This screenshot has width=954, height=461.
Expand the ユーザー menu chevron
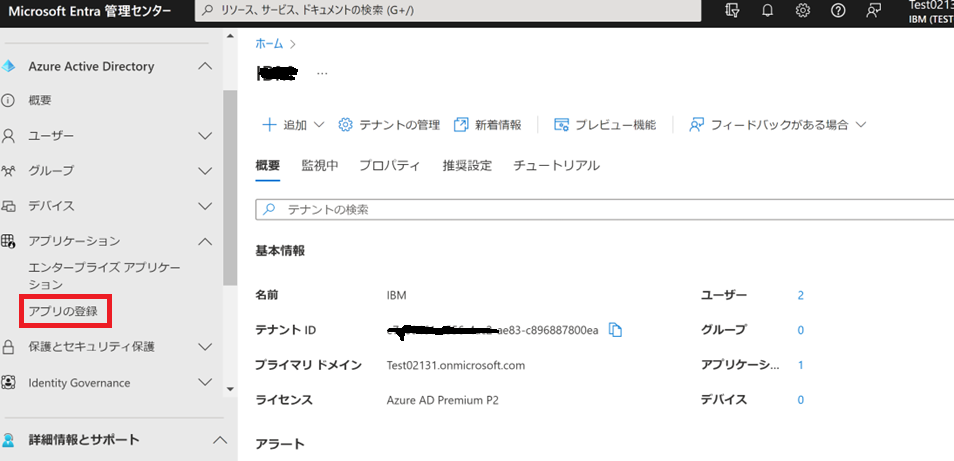(206, 136)
